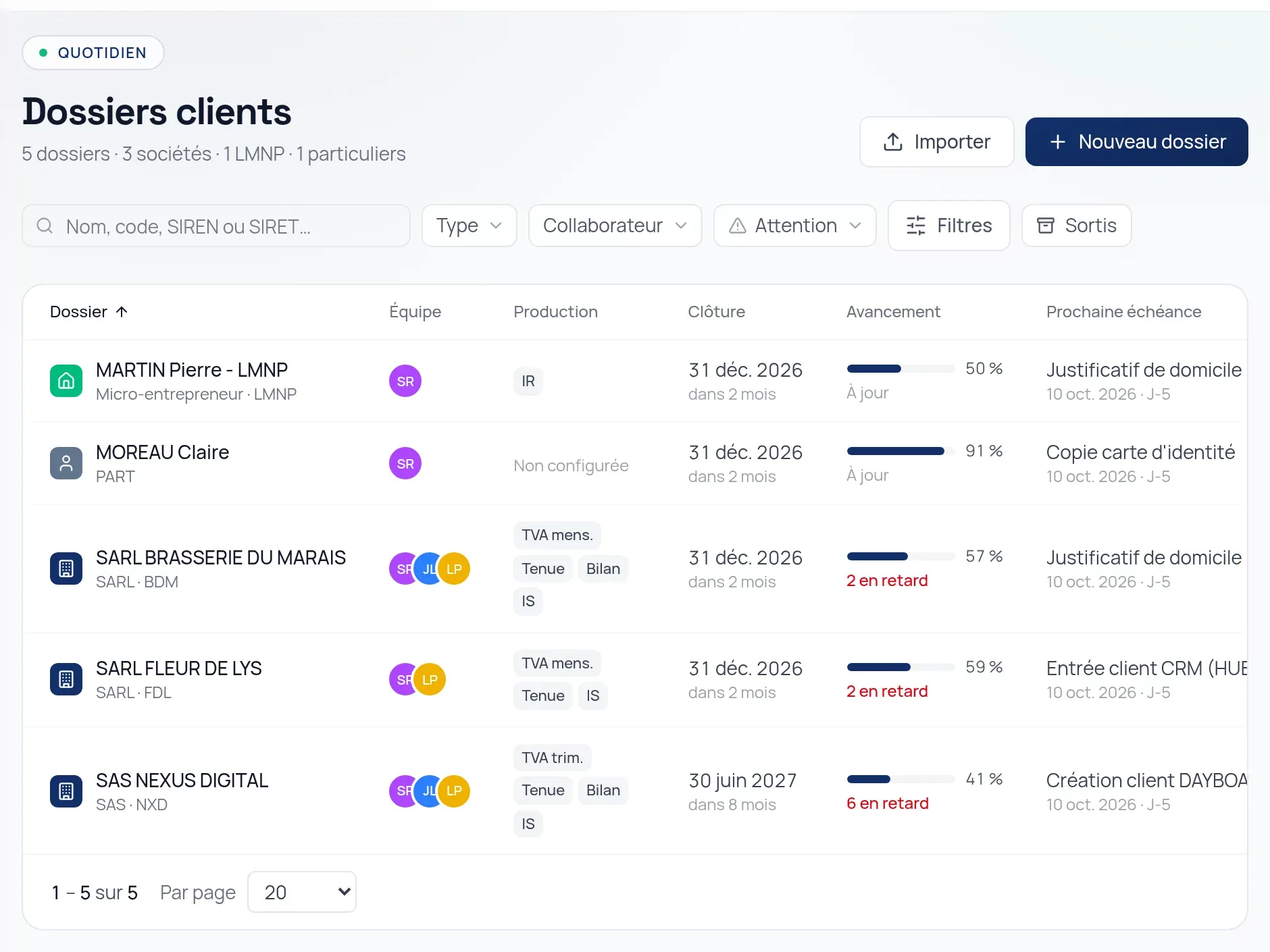Image resolution: width=1270 pixels, height=952 pixels.
Task: Open the Collaborateur filter dropdown
Action: point(615,226)
